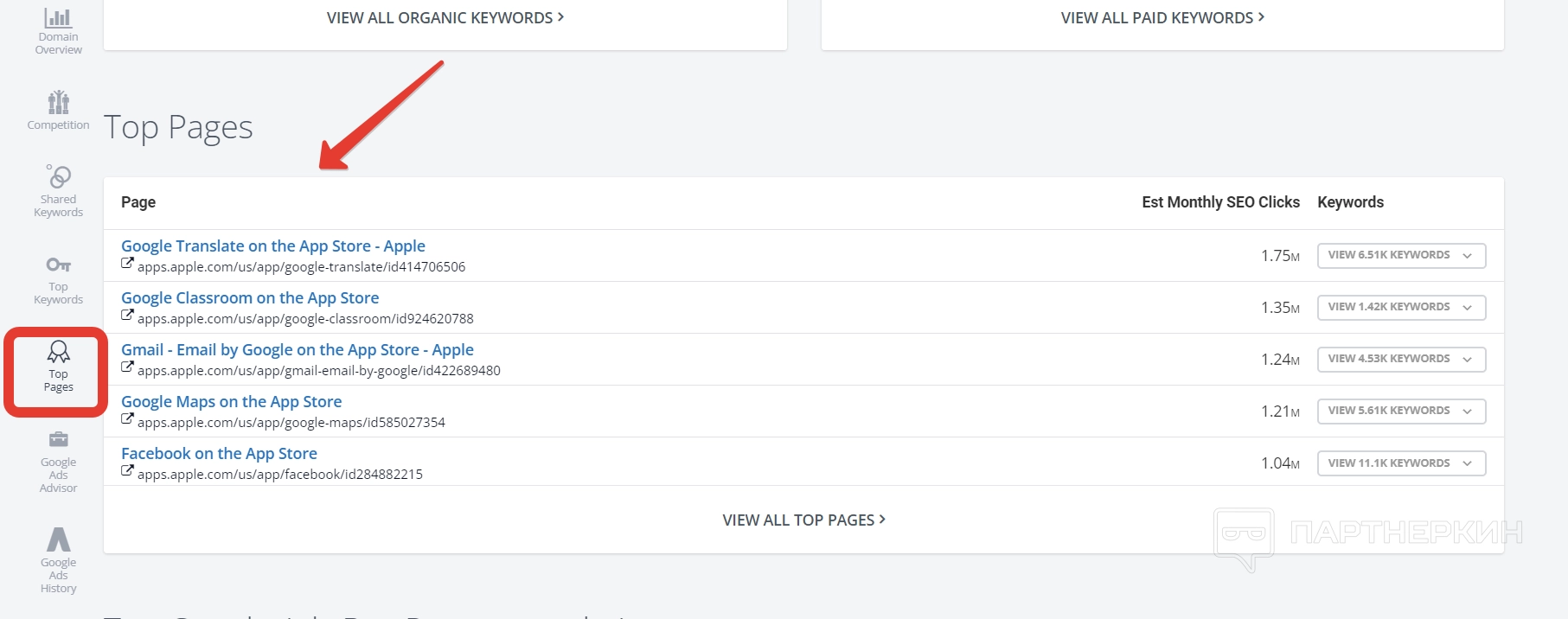The height and width of the screenshot is (619, 1568).
Task: Click the Est Monthly SEO Clicks column header
Action: [x=1220, y=202]
